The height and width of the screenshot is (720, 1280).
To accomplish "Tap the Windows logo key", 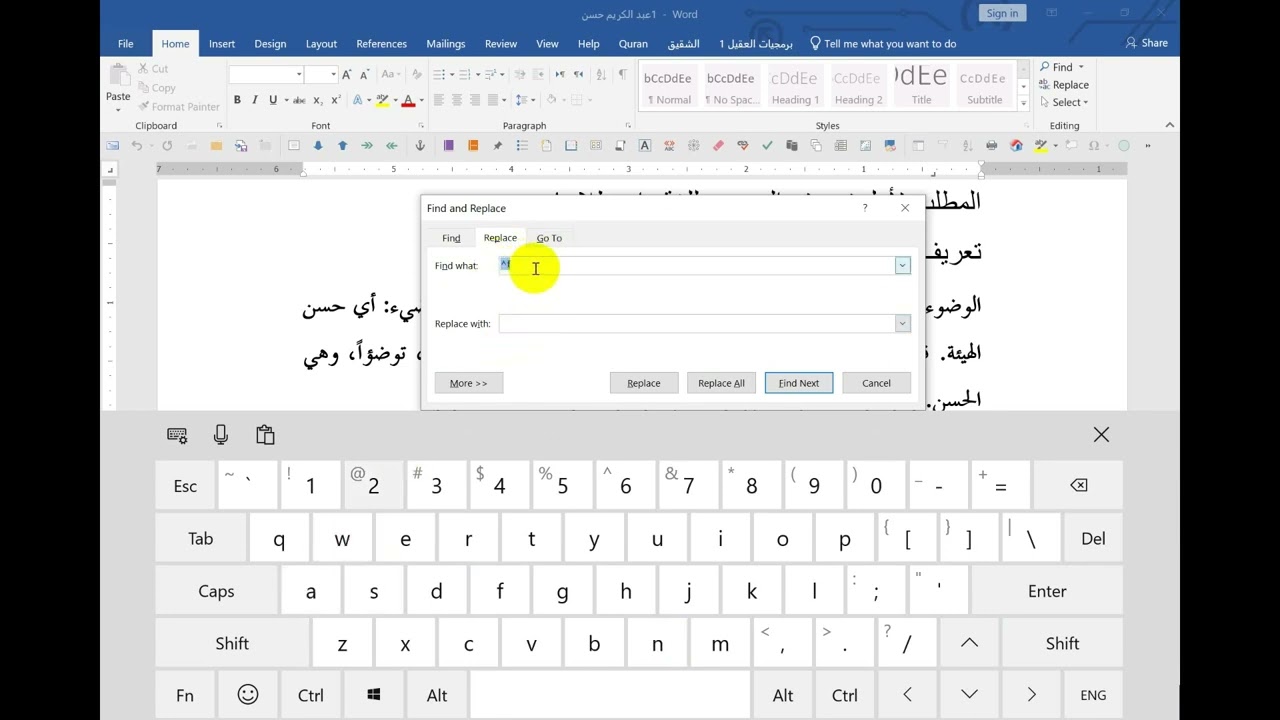I will (374, 695).
